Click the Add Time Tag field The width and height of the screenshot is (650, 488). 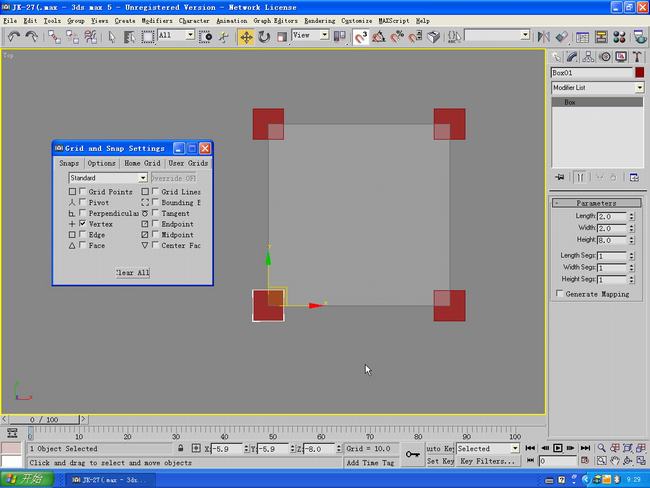click(370, 463)
